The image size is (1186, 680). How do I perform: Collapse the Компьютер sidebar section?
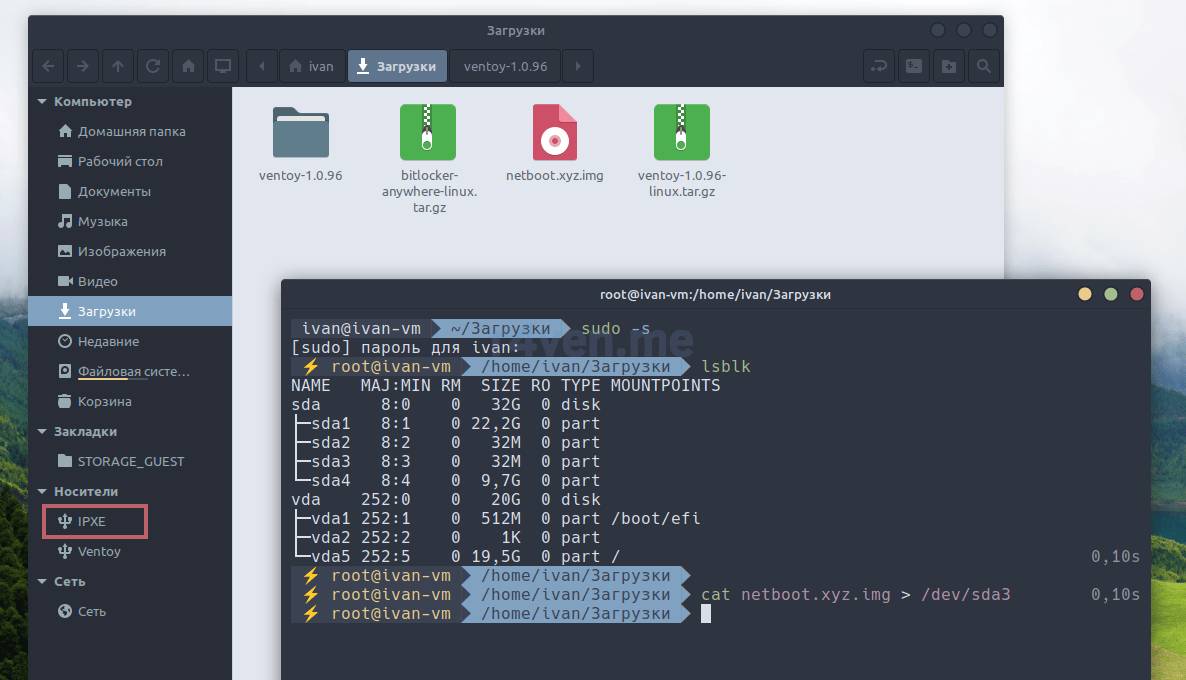click(x=42, y=101)
